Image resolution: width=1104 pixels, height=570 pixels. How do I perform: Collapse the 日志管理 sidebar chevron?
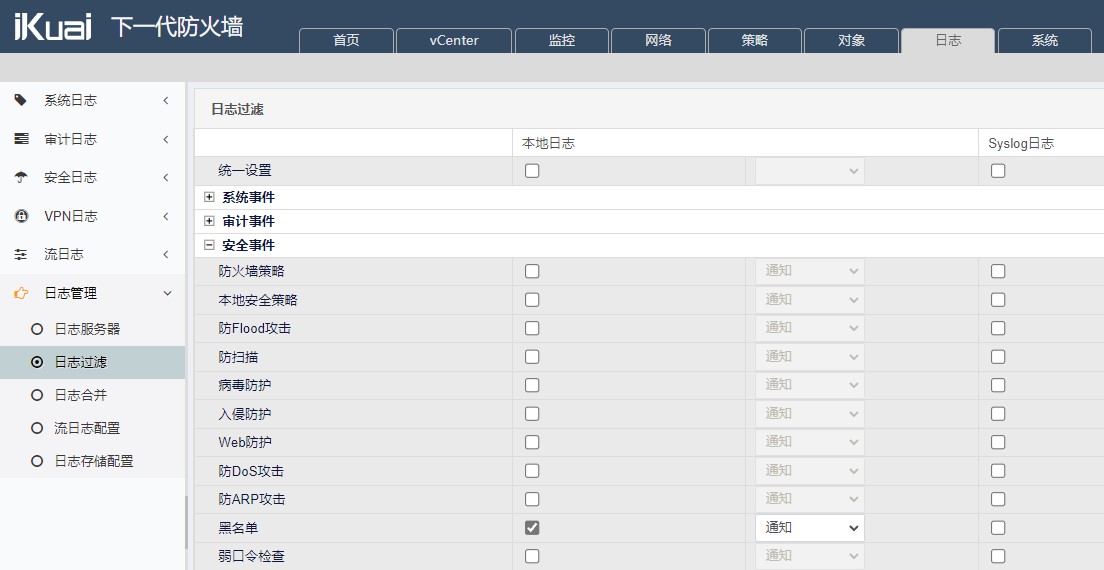tap(168, 293)
